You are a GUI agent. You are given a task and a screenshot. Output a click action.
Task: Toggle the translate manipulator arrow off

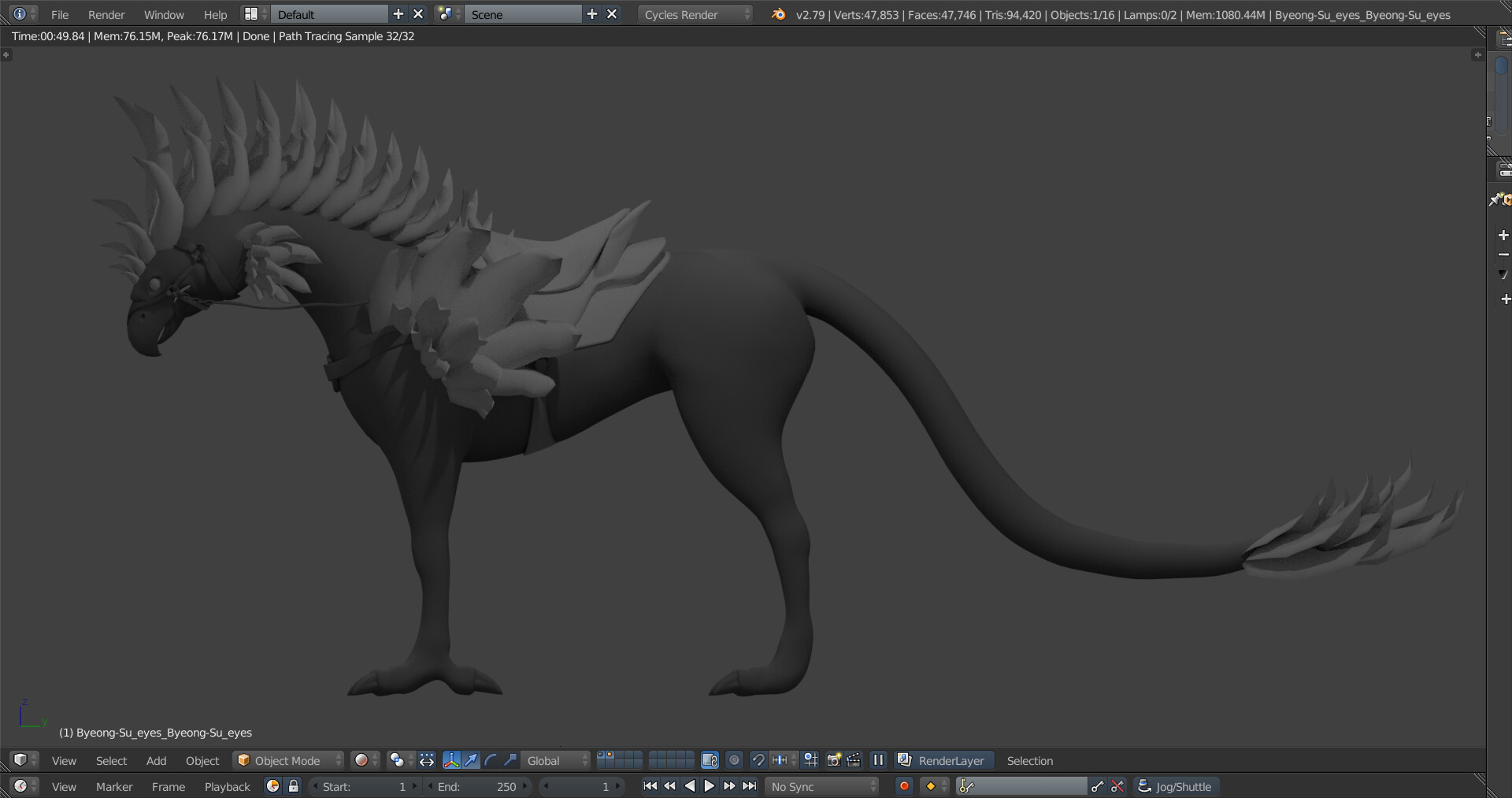coord(470,760)
